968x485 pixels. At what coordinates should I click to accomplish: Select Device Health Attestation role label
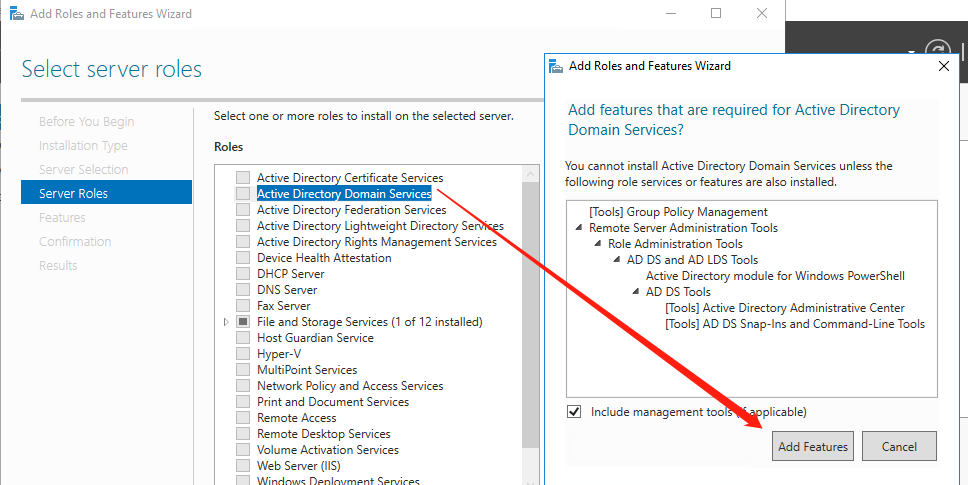point(324,258)
